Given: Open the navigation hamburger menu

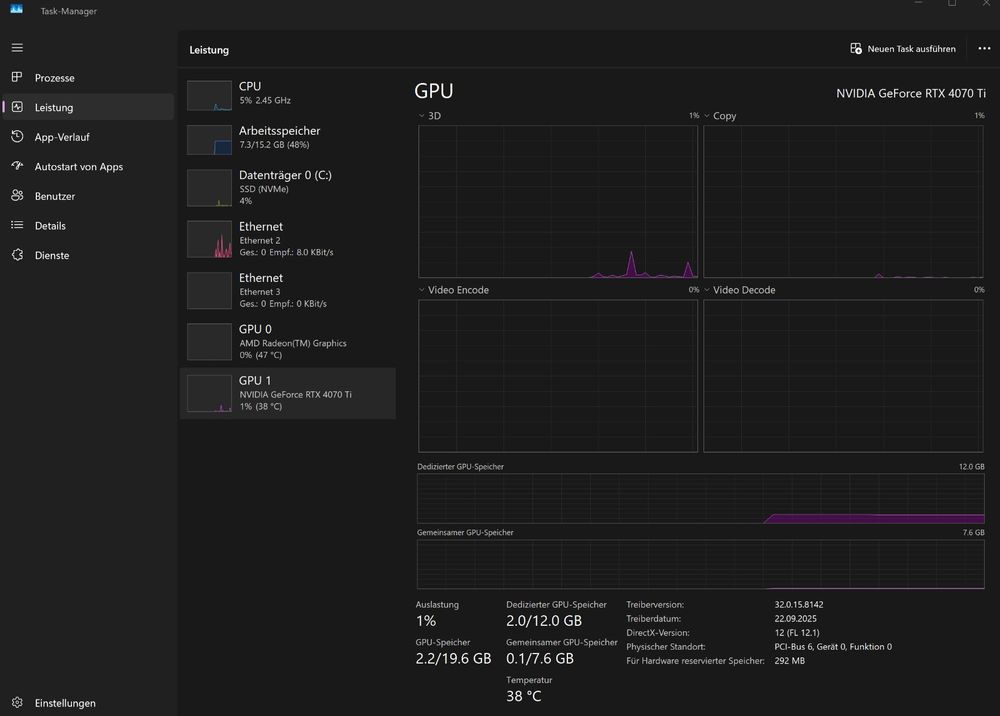Looking at the screenshot, I should tap(16, 47).
